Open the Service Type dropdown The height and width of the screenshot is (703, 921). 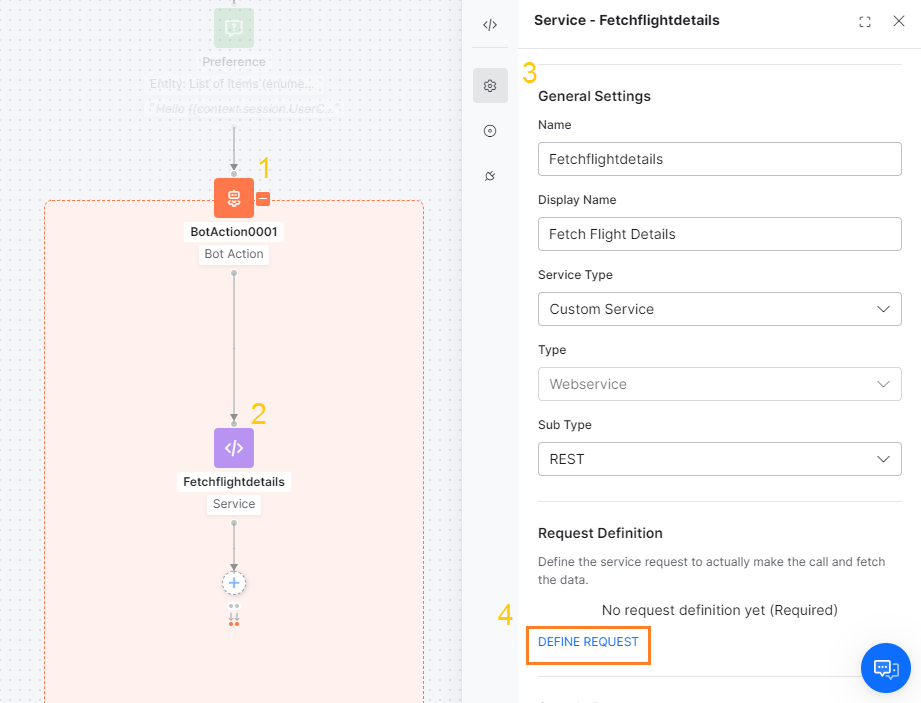719,309
